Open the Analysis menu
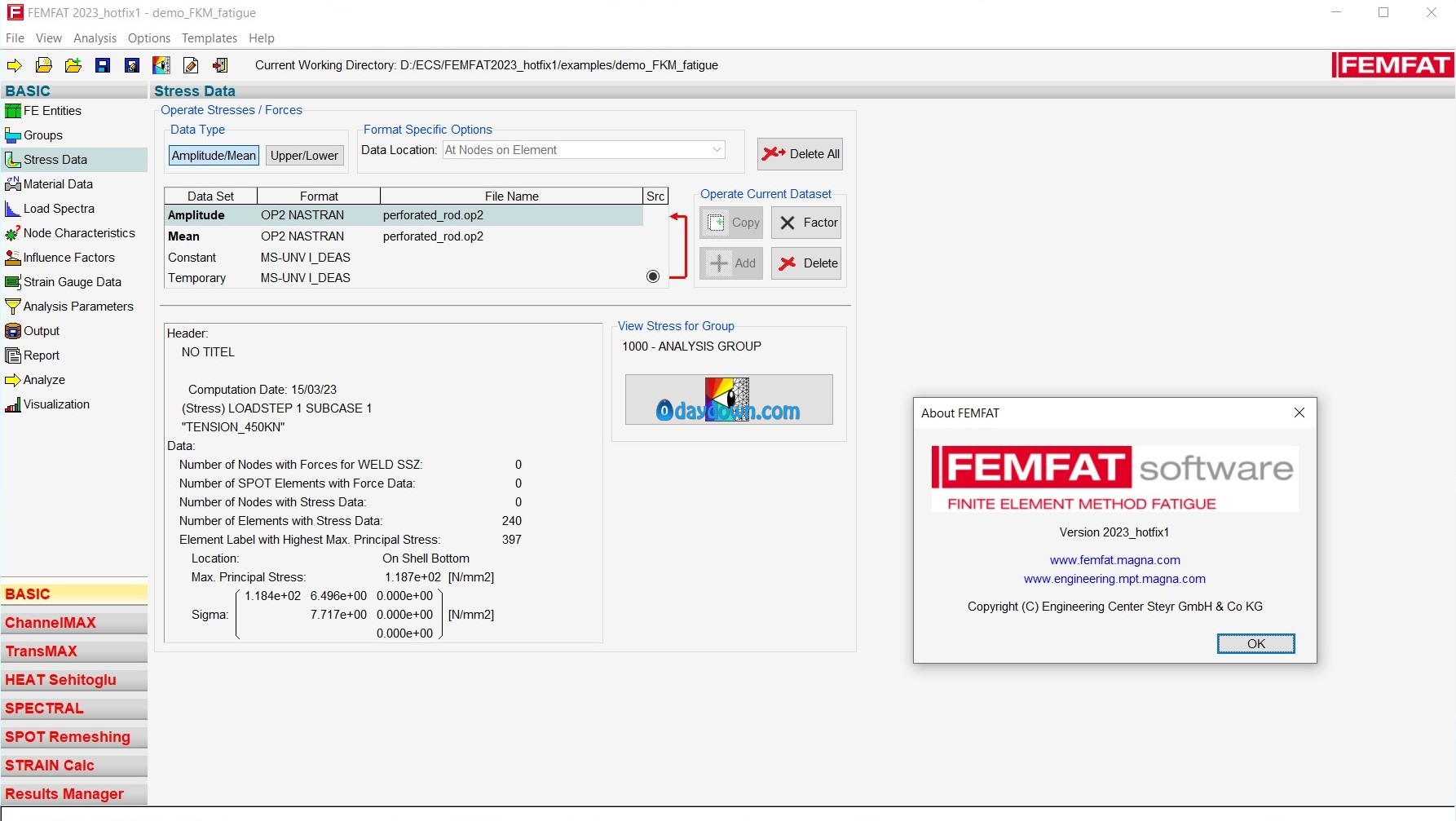 pyautogui.click(x=95, y=38)
